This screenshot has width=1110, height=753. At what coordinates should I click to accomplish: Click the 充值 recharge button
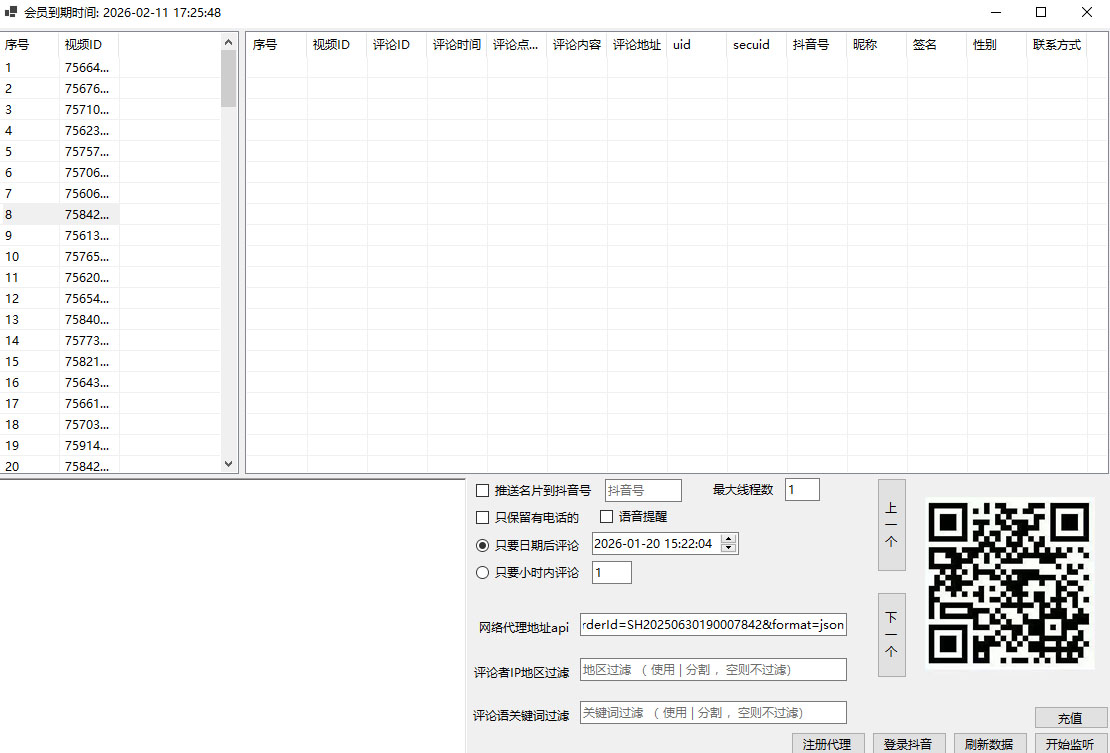tap(1070, 718)
